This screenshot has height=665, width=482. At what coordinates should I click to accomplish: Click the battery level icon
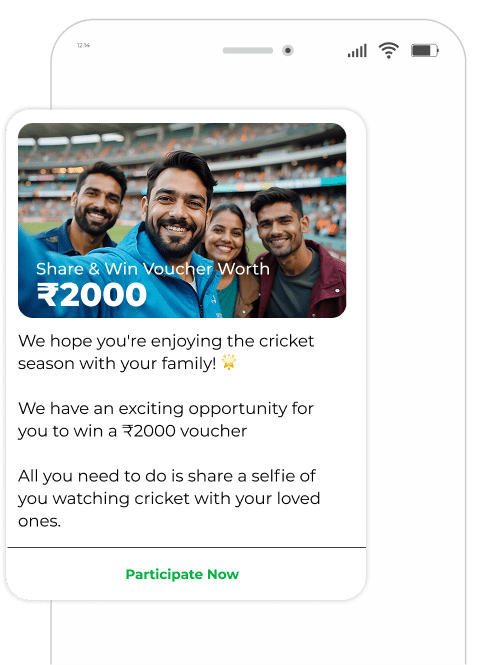click(425, 50)
